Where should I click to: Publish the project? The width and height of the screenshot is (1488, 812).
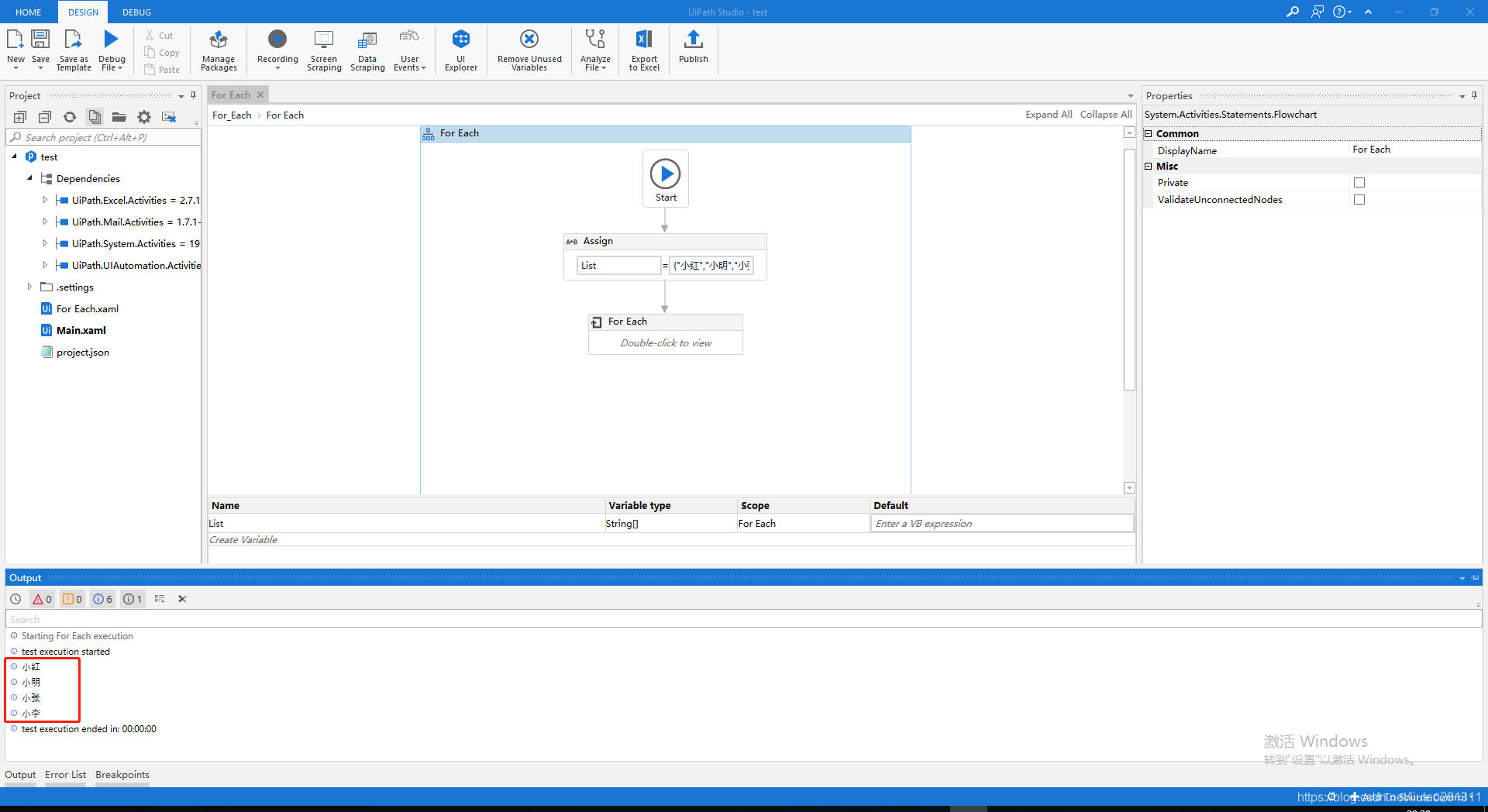[692, 50]
